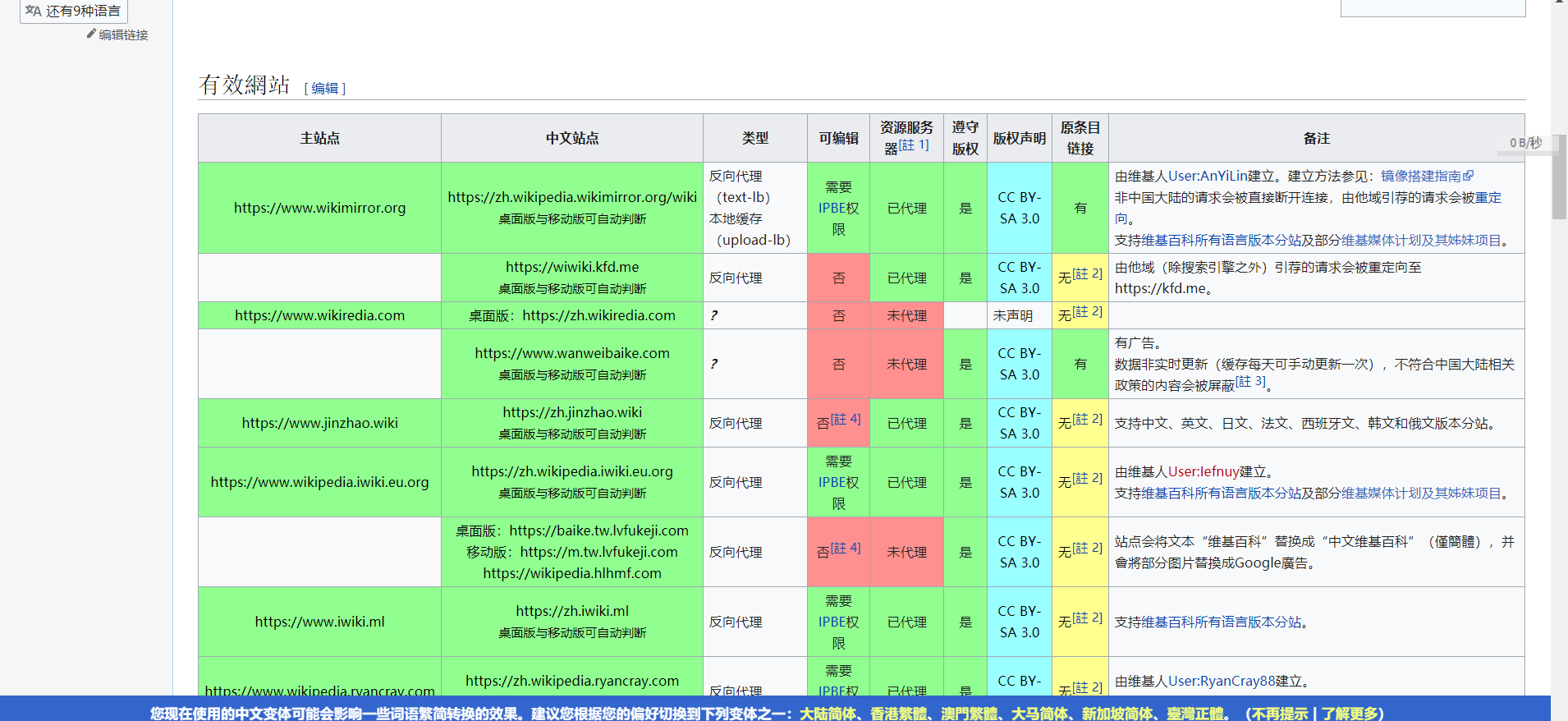Click the 可编辑 column header
1568x721 pixels.
coord(838,138)
